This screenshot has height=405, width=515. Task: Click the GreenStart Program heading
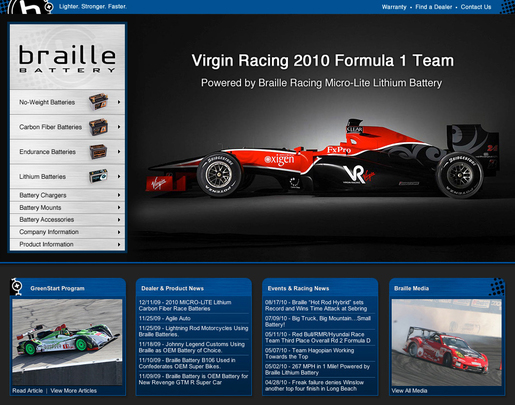57,288
